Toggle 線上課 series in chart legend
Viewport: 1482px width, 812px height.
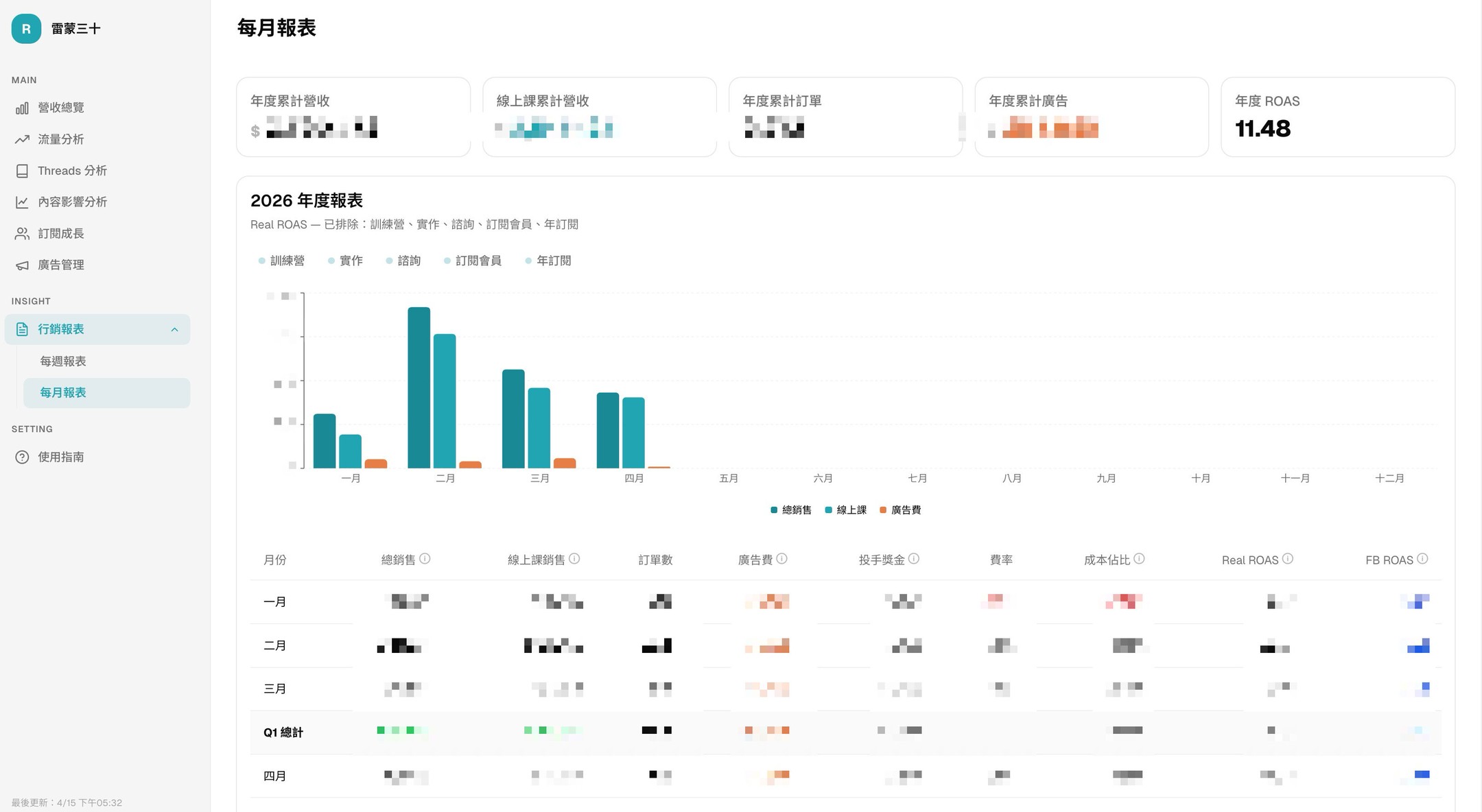[x=845, y=510]
